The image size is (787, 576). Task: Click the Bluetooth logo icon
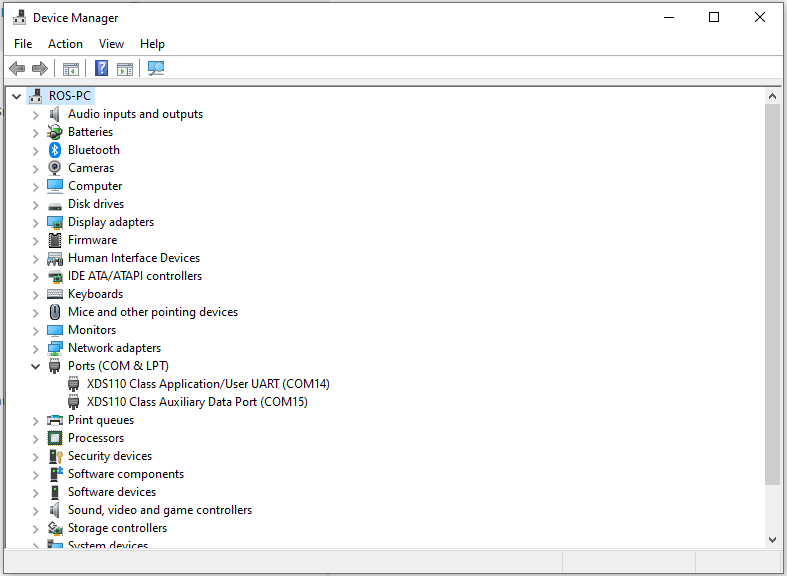55,150
